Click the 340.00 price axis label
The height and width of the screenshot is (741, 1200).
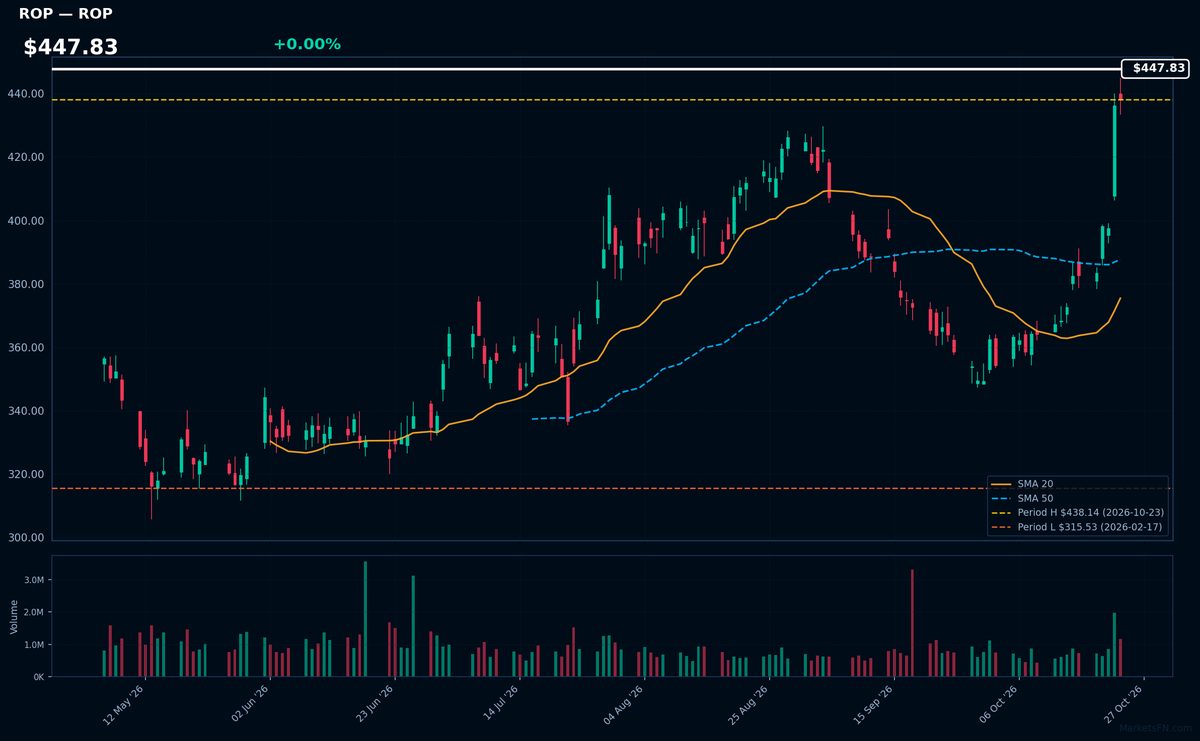click(28, 412)
